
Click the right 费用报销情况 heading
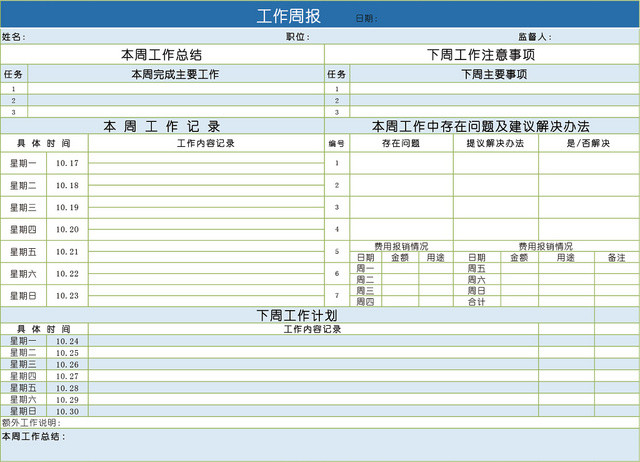[545, 246]
